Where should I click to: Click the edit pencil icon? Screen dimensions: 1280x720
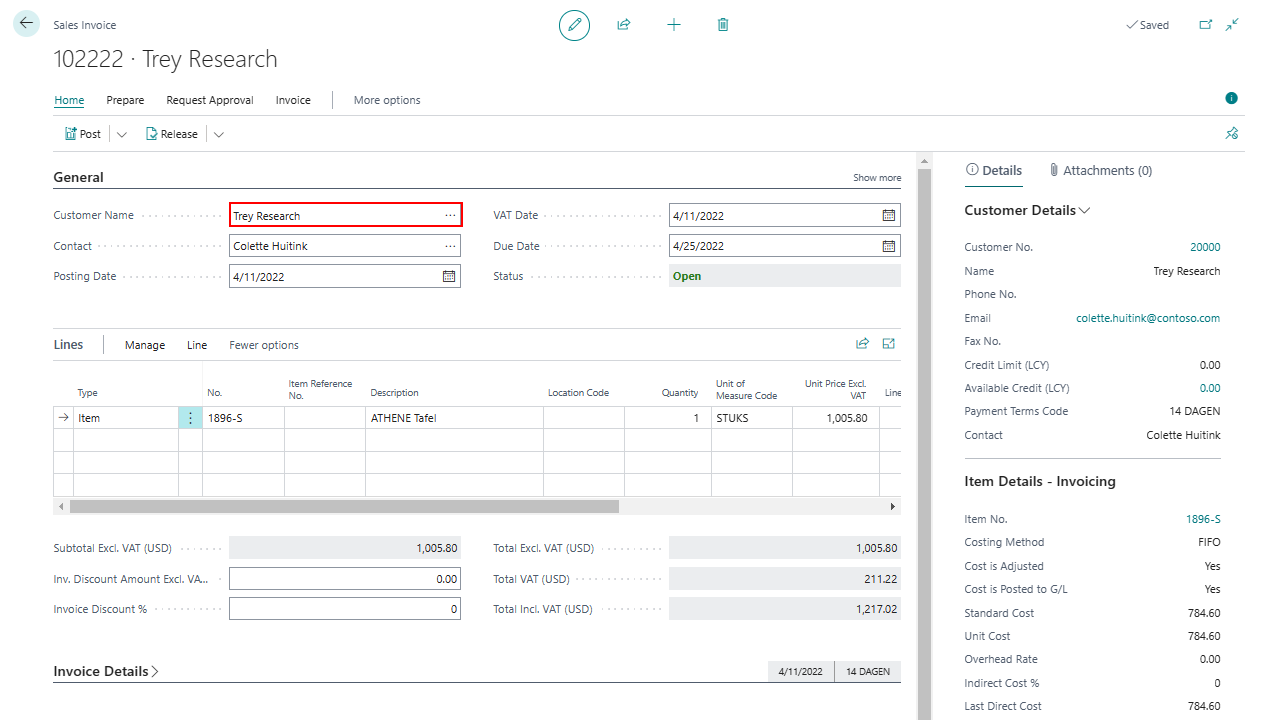coord(574,25)
